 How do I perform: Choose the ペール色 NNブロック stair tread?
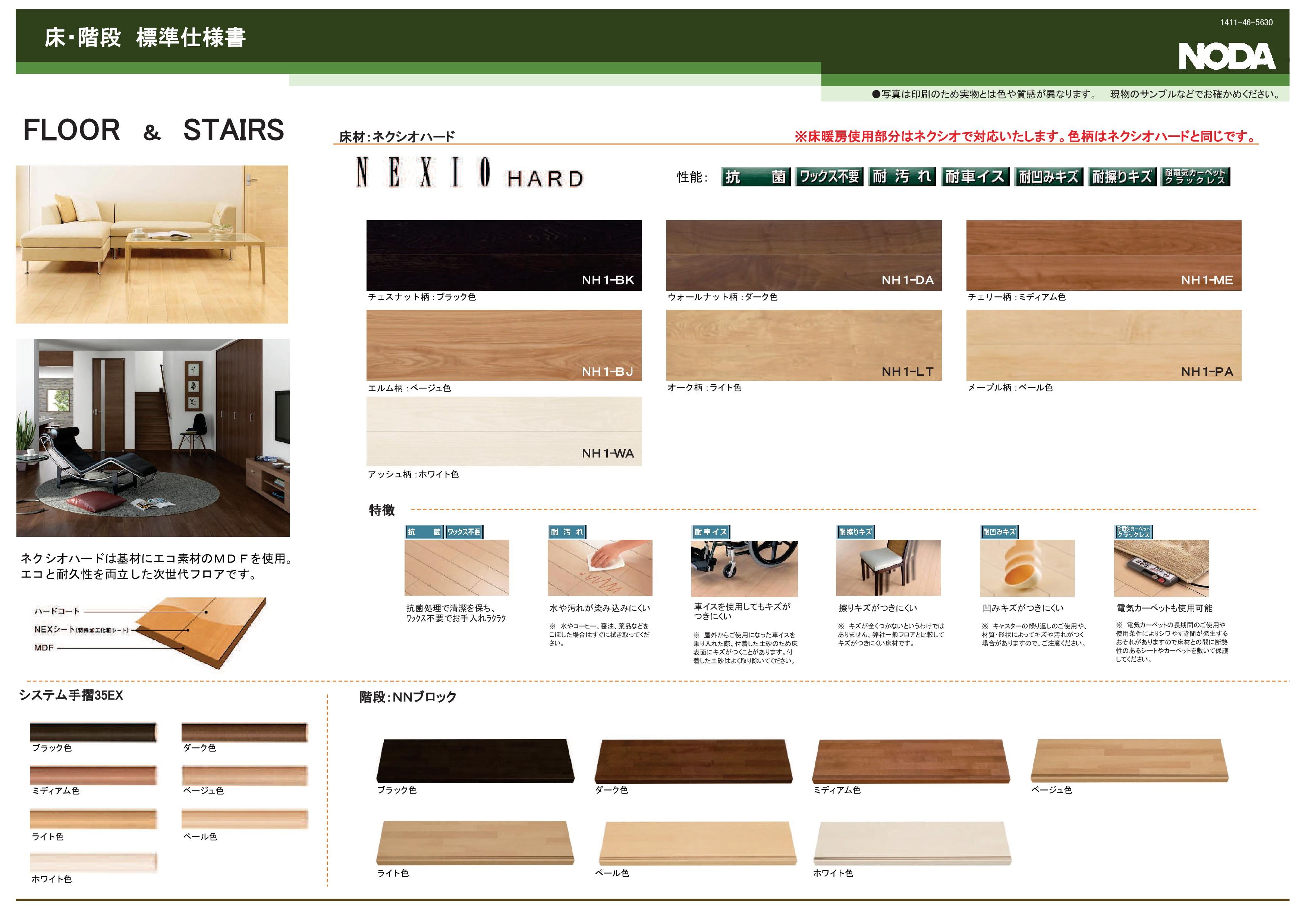tap(698, 844)
